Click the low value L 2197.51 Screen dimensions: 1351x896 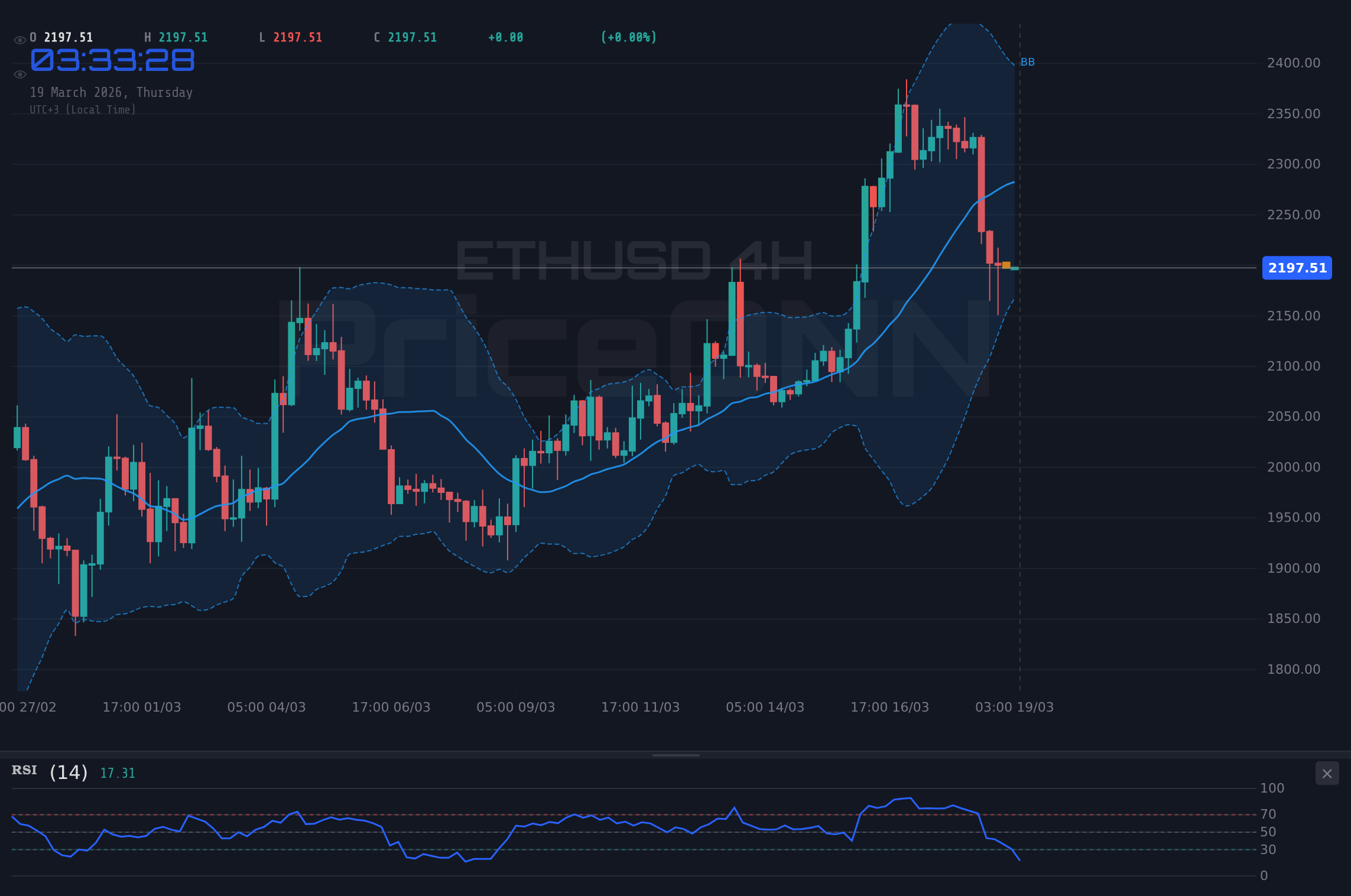[290, 37]
